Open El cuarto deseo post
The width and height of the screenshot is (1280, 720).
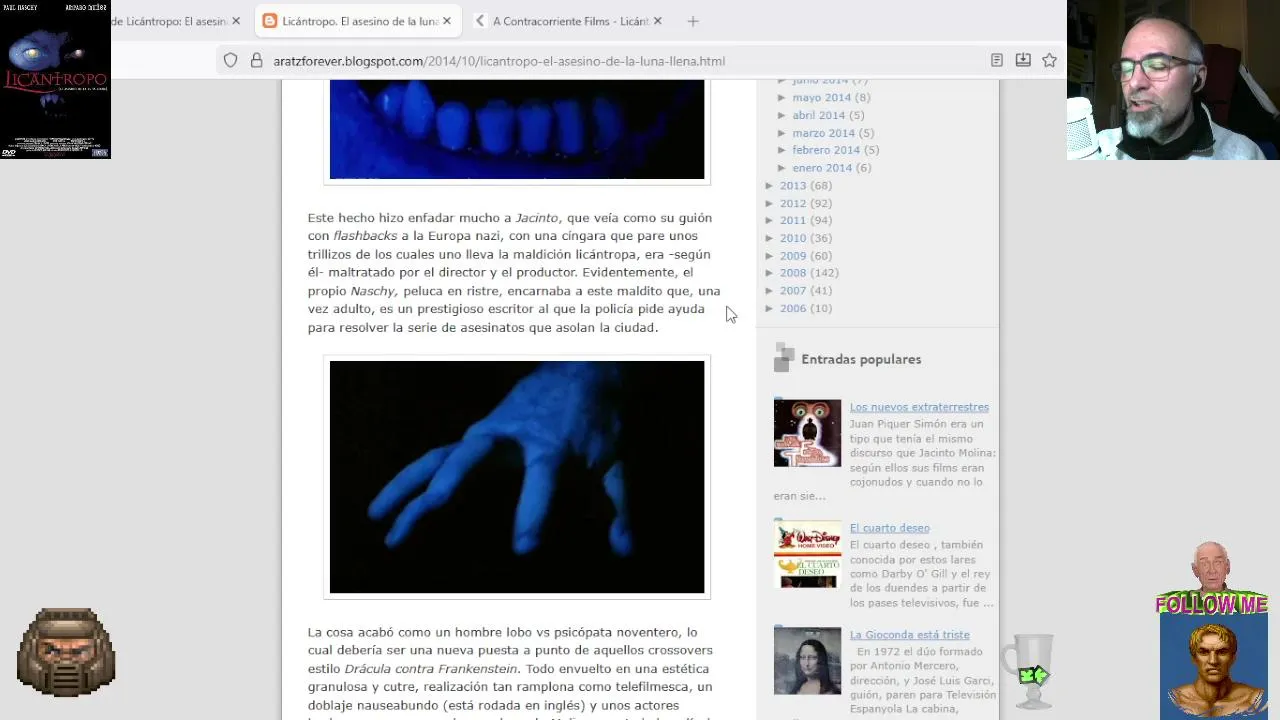pos(889,528)
